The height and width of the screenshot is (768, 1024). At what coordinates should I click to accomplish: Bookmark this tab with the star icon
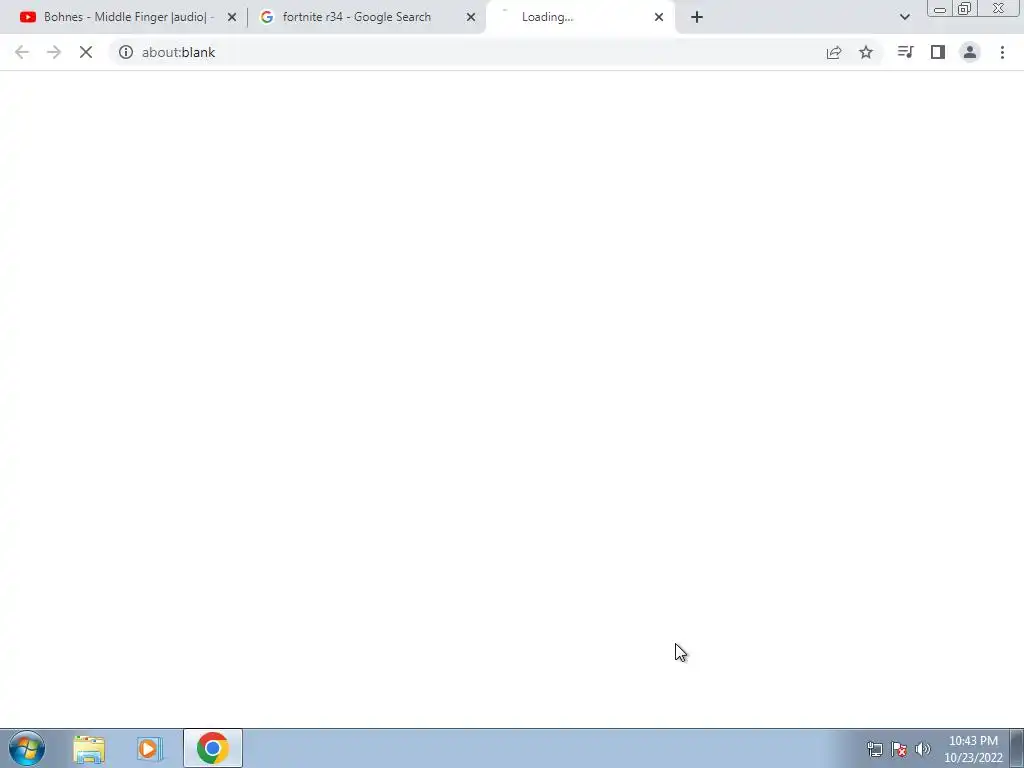[866, 52]
